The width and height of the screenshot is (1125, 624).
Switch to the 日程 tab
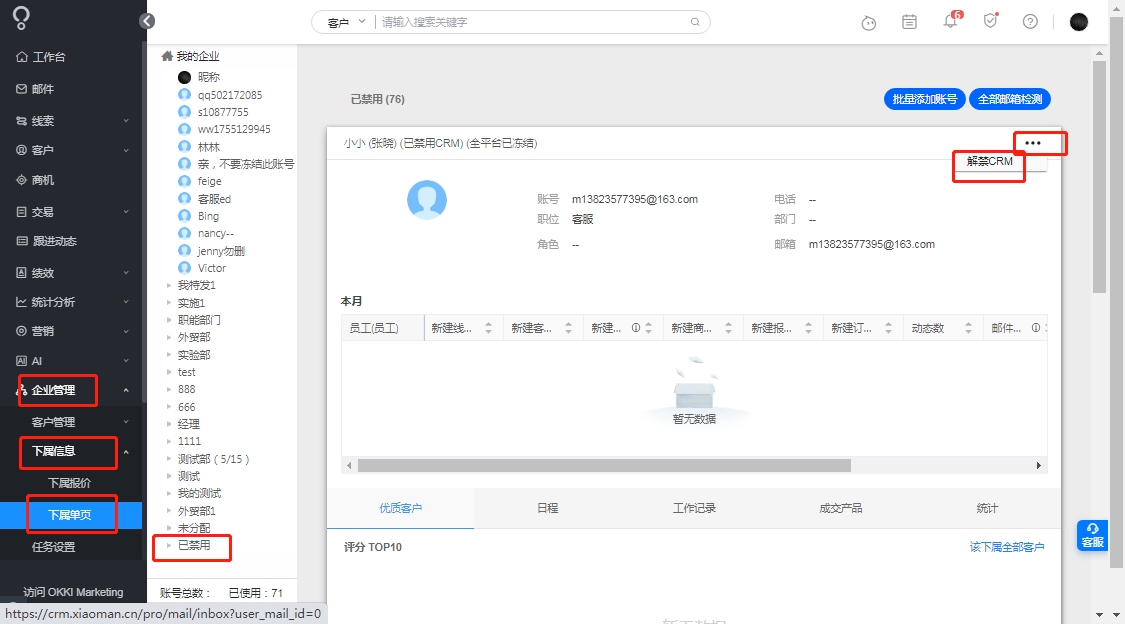coord(548,508)
